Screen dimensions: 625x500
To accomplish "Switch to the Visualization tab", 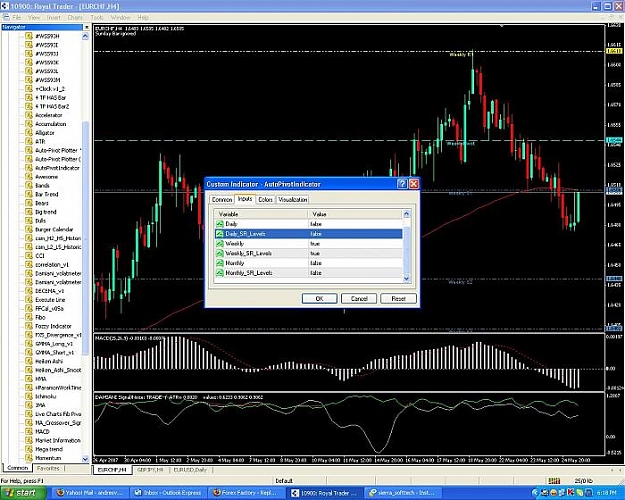I will click(x=293, y=199).
